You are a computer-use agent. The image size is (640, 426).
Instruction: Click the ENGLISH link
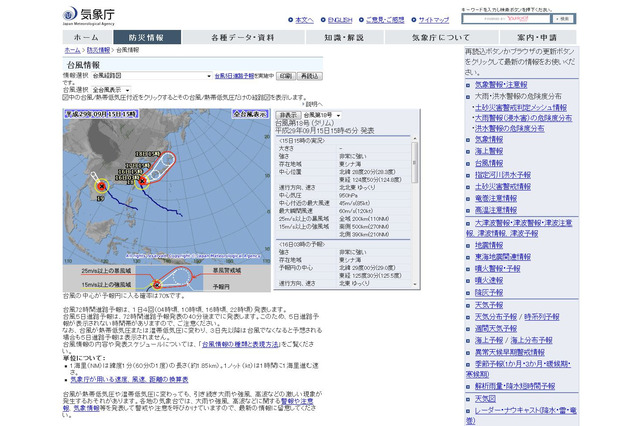[340, 20]
